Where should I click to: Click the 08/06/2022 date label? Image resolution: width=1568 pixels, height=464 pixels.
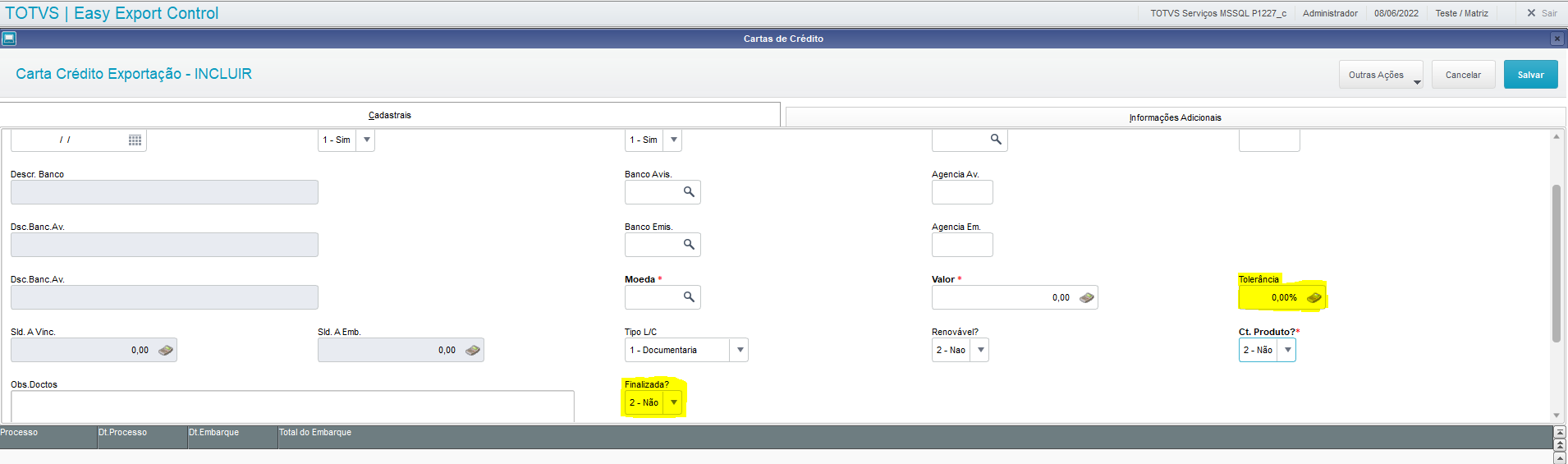[x=1396, y=13]
